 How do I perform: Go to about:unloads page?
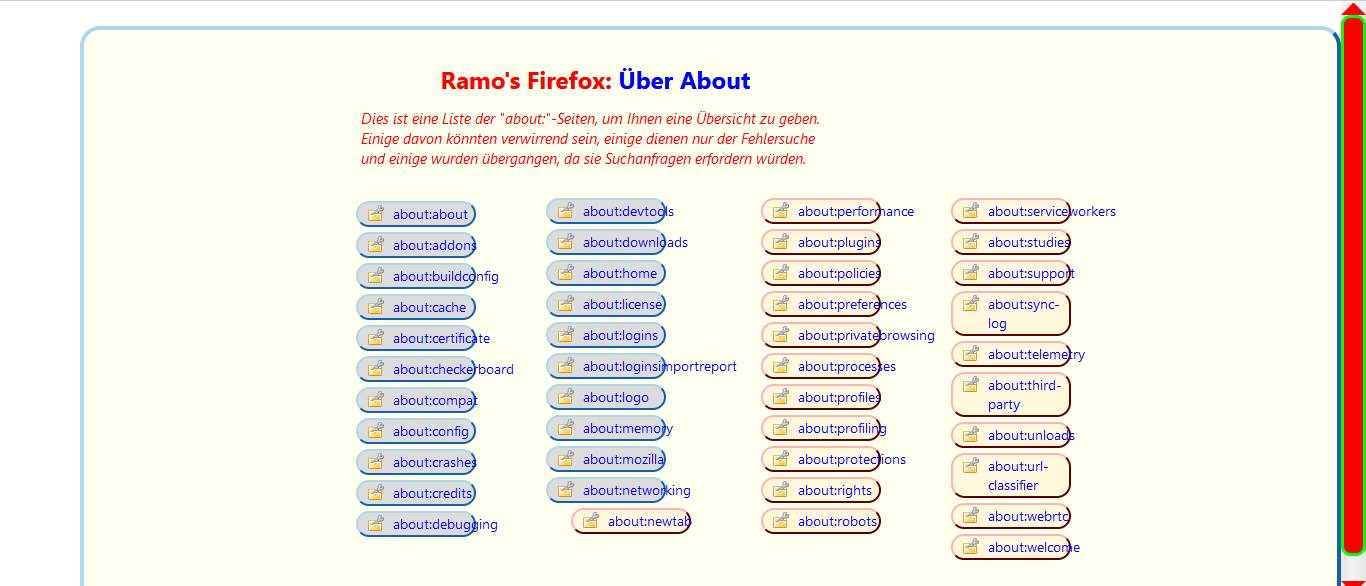(1031, 436)
